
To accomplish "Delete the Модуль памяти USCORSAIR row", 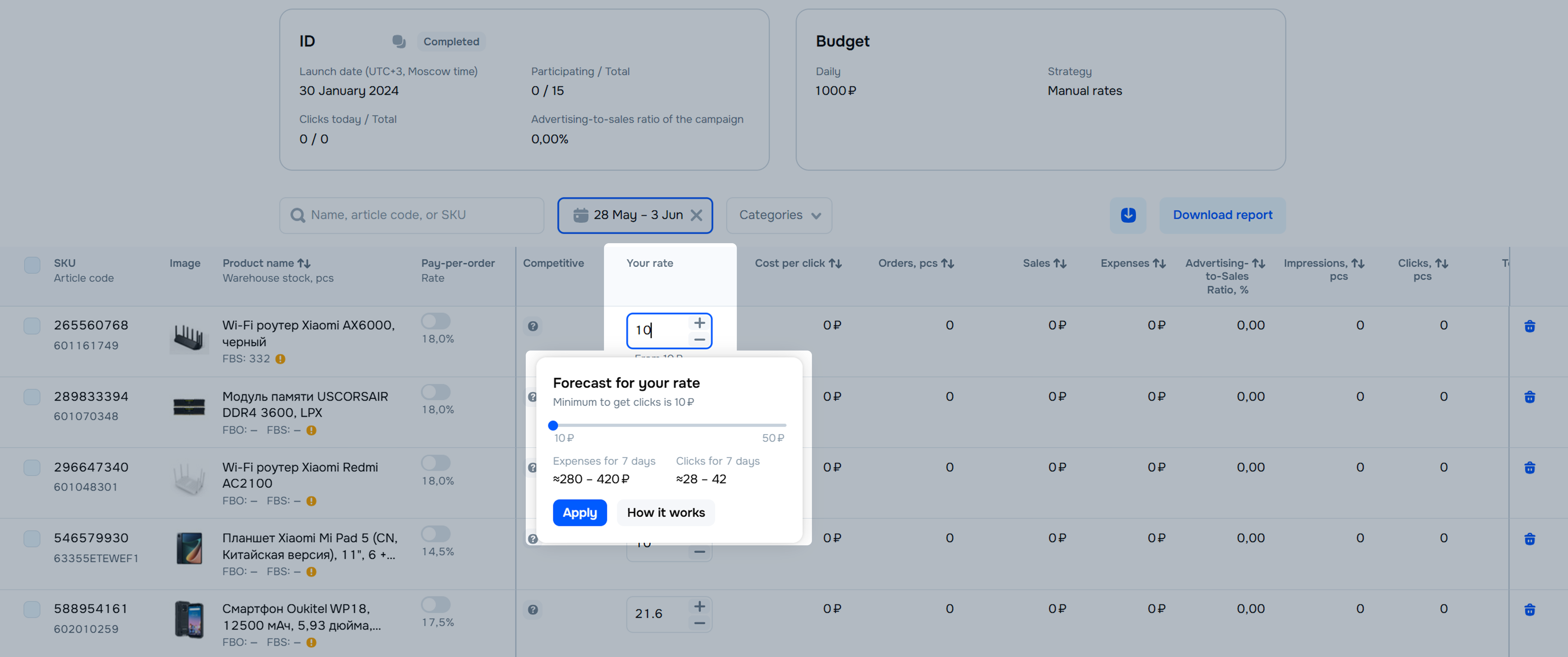I will [1530, 397].
